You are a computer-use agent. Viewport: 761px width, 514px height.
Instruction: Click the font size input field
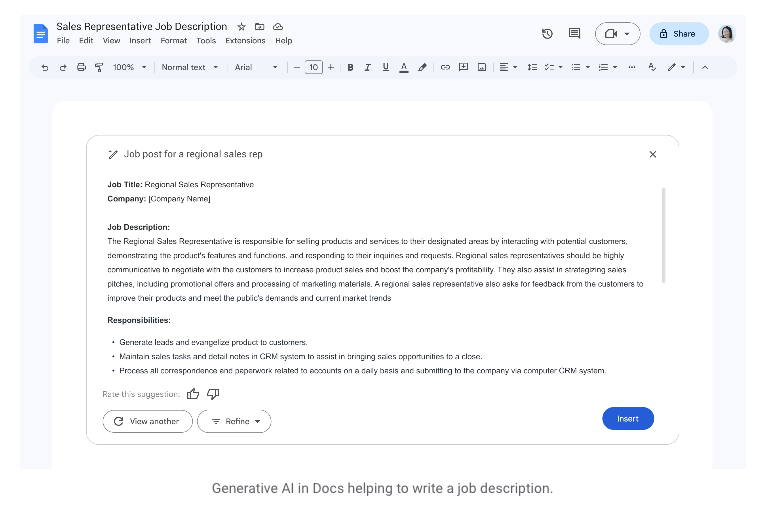pos(313,67)
